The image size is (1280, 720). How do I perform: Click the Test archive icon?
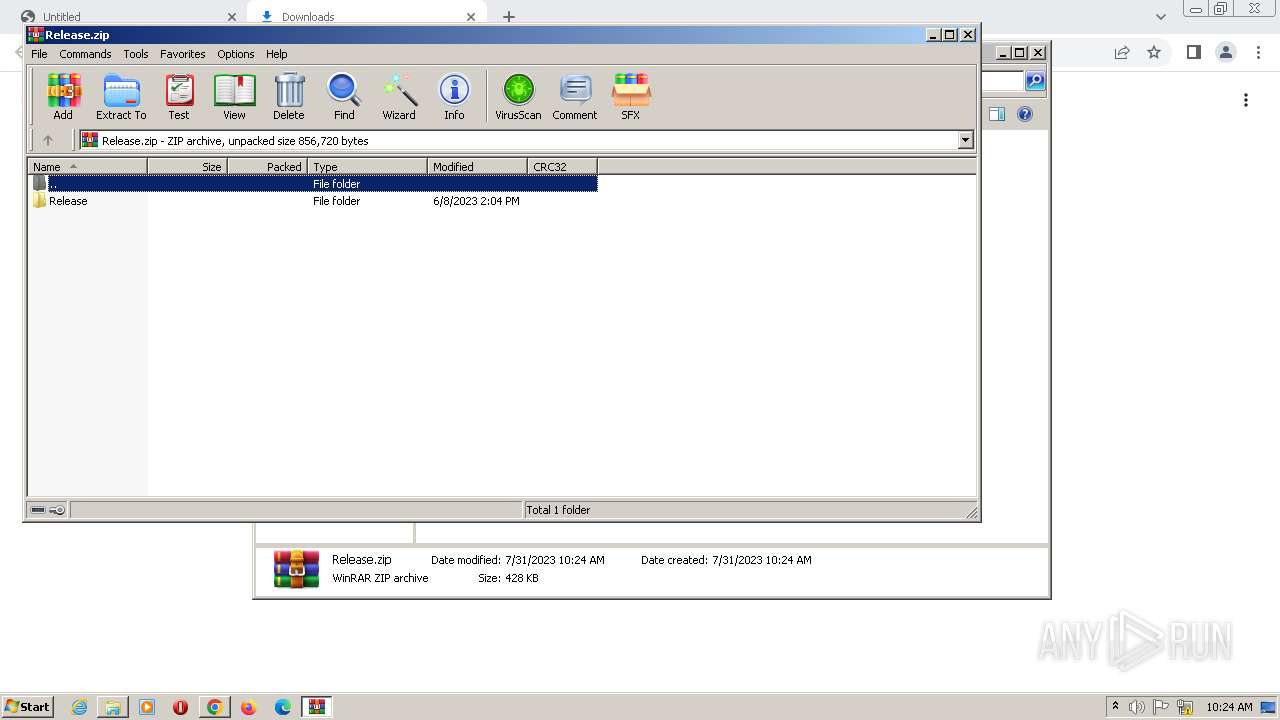pos(179,97)
